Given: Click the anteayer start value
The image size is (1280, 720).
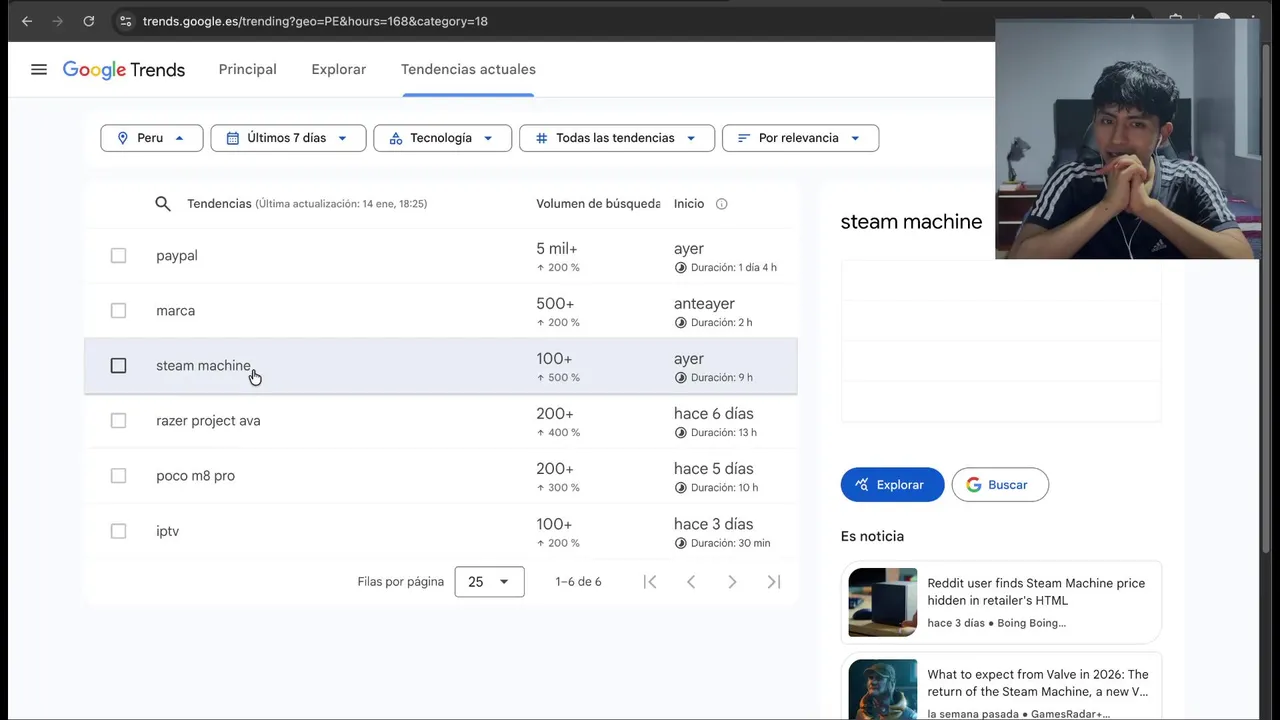Looking at the screenshot, I should pos(704,304).
